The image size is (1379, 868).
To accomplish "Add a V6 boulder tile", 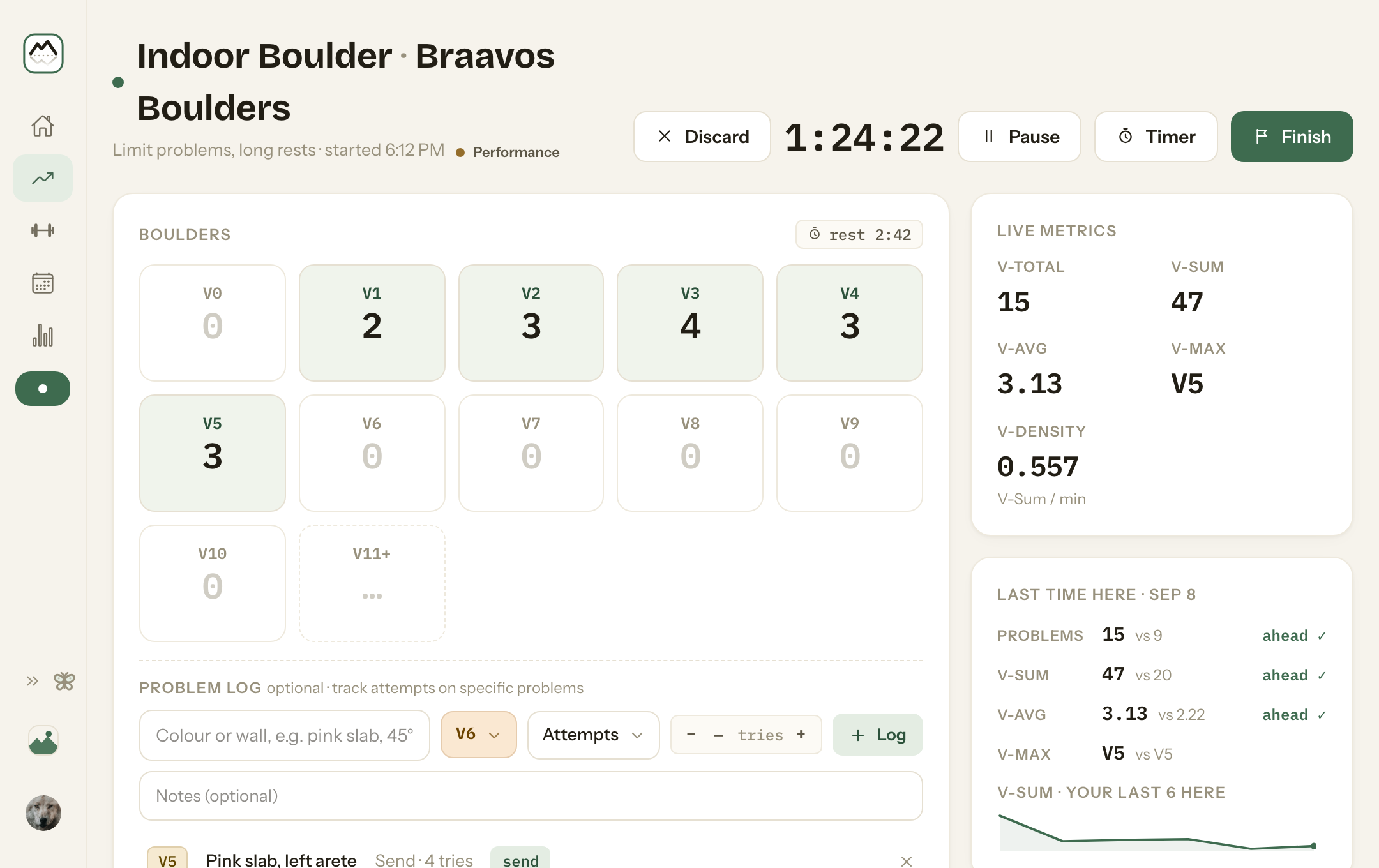I will coord(372,453).
